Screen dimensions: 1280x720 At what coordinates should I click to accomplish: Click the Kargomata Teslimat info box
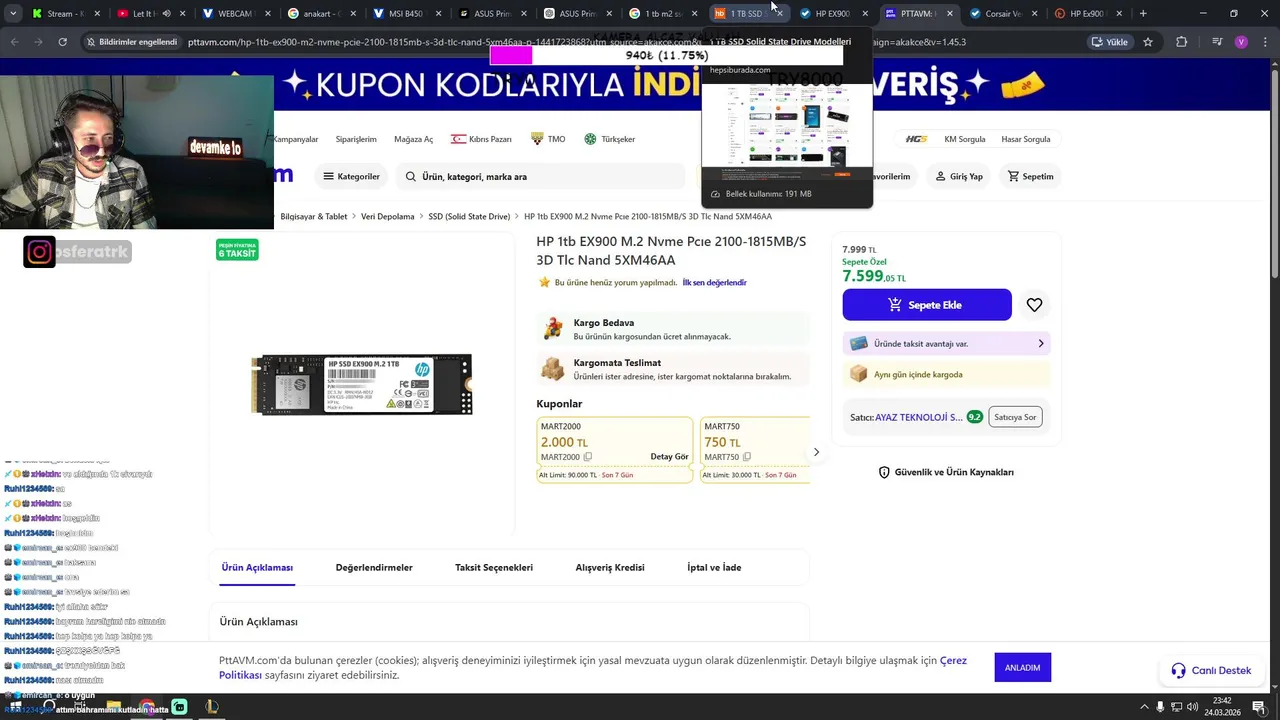673,369
